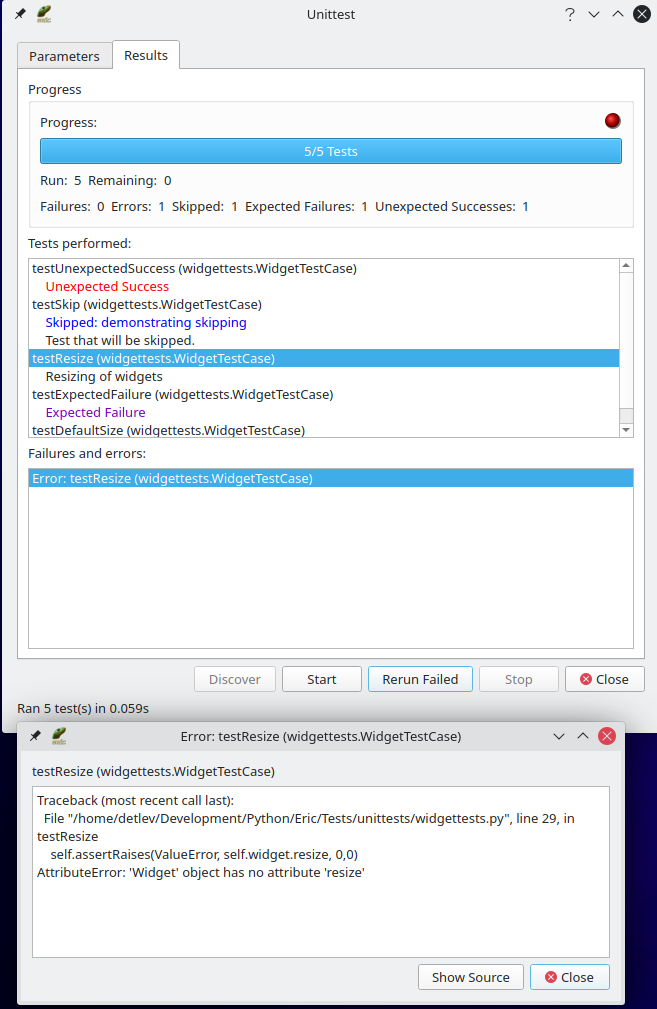This screenshot has height=1009, width=657.
Task: Click Show Source in error dialog
Action: coord(470,977)
